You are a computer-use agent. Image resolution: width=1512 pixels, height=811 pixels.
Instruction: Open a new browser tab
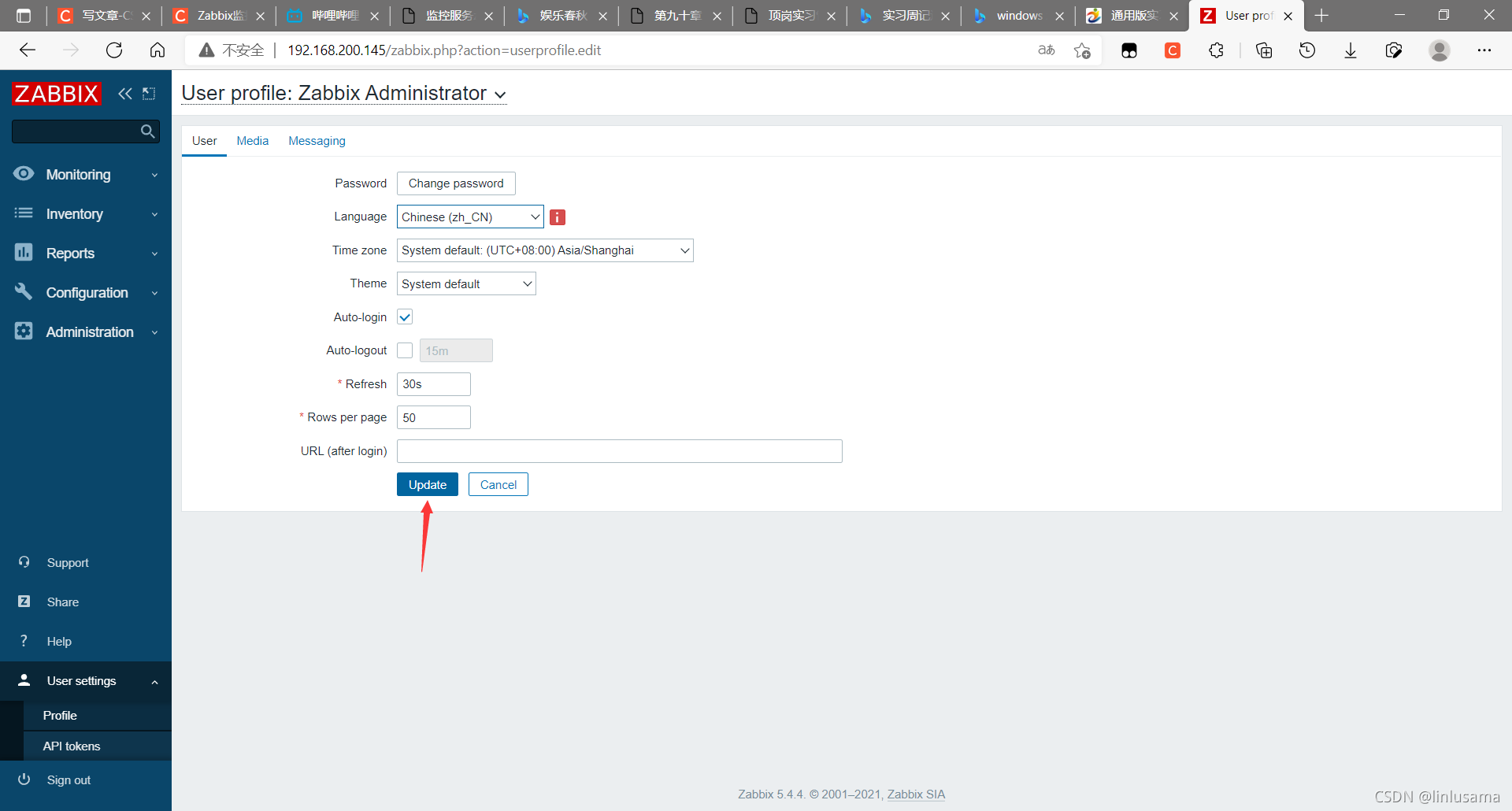1321,16
